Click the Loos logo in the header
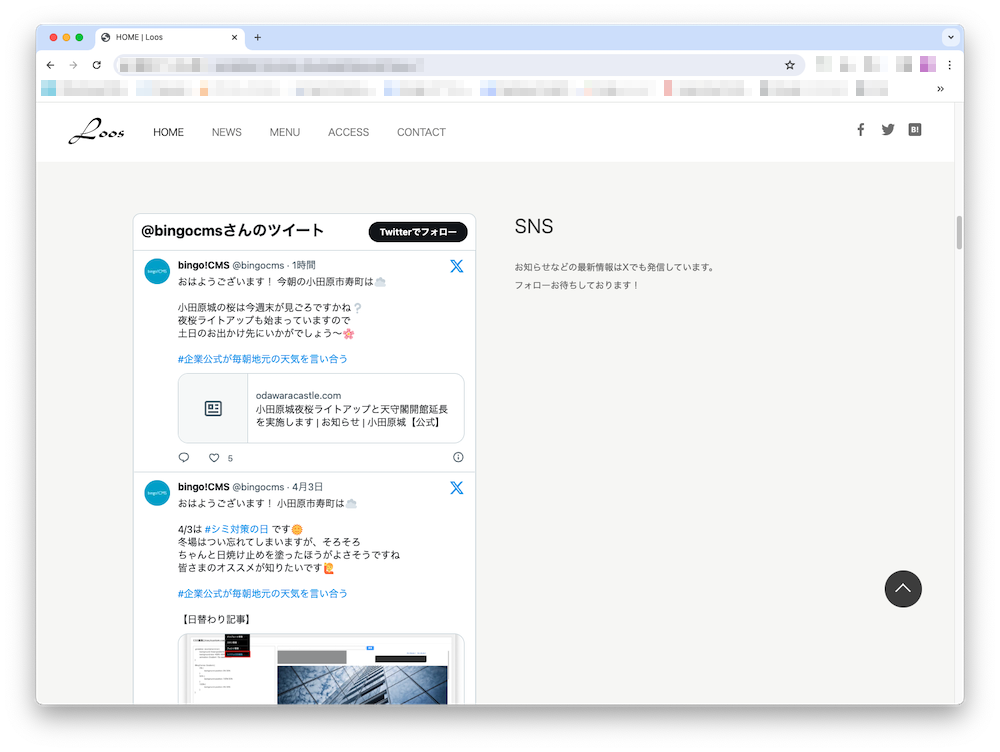The height and width of the screenshot is (752, 1000). (96, 131)
